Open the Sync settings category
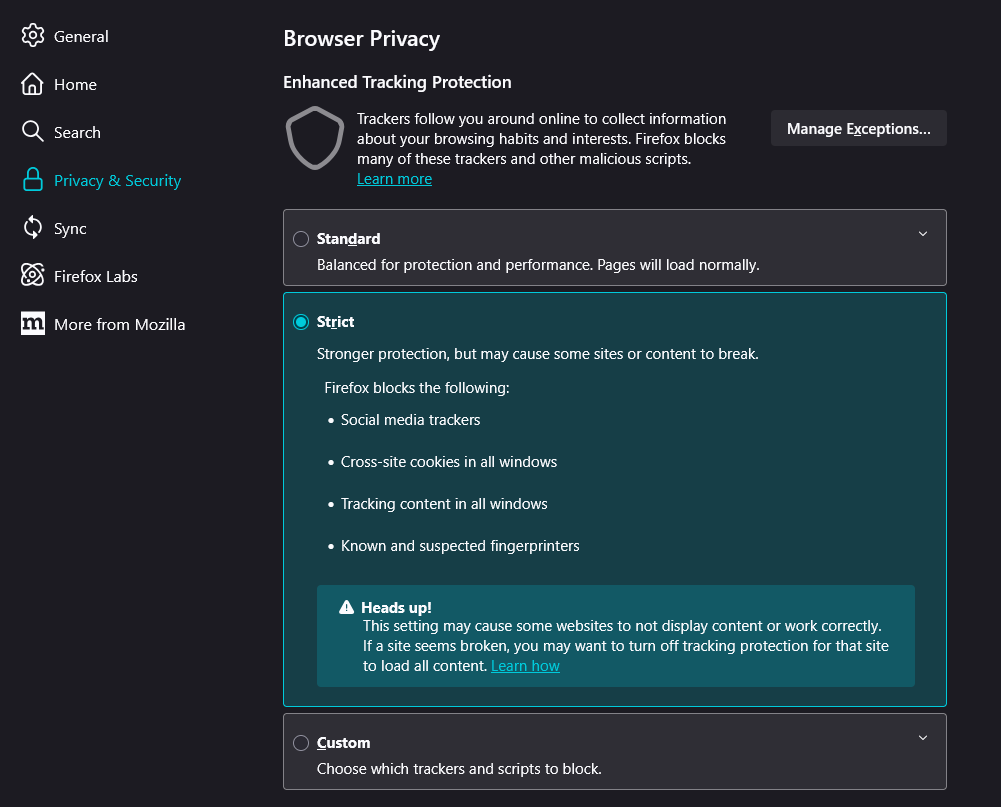Image resolution: width=1001 pixels, height=807 pixels. (x=54, y=228)
